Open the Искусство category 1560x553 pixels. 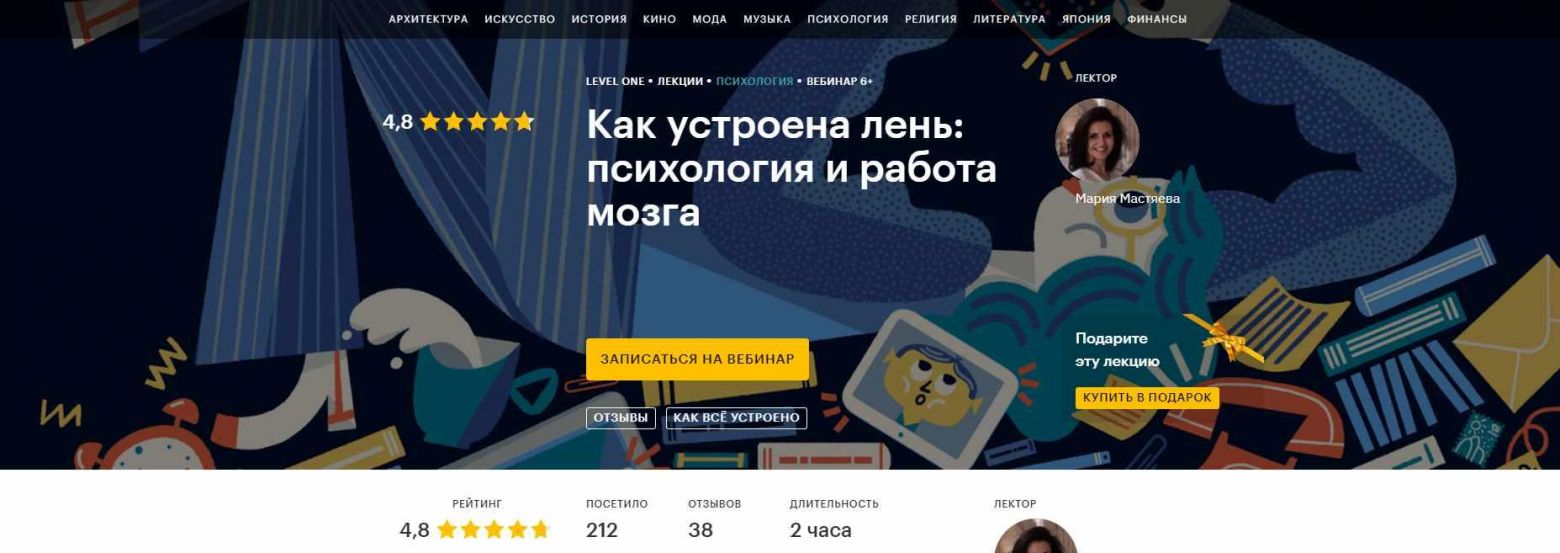point(520,19)
